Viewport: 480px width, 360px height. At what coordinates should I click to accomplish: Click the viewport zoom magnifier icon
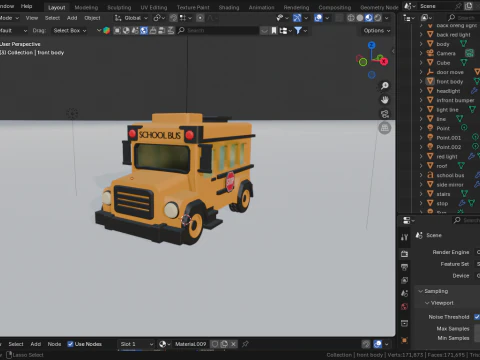tap(385, 86)
